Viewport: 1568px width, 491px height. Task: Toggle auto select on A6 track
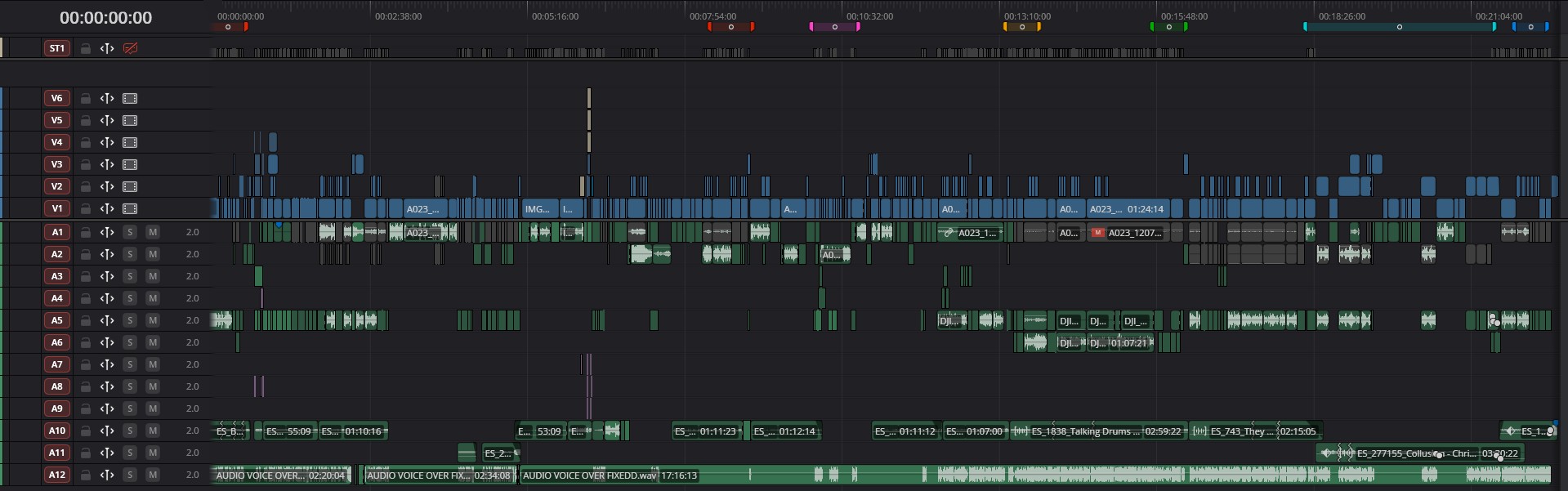pyautogui.click(x=106, y=342)
